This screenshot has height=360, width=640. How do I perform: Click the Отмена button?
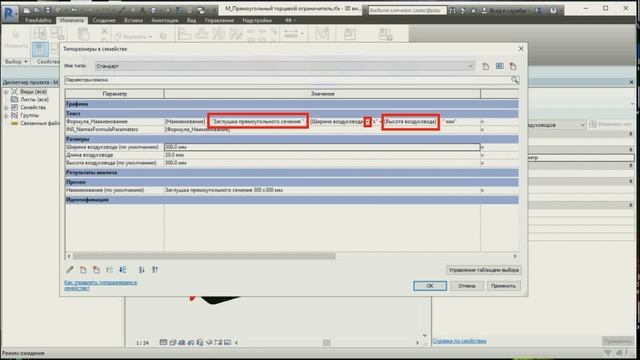click(467, 286)
